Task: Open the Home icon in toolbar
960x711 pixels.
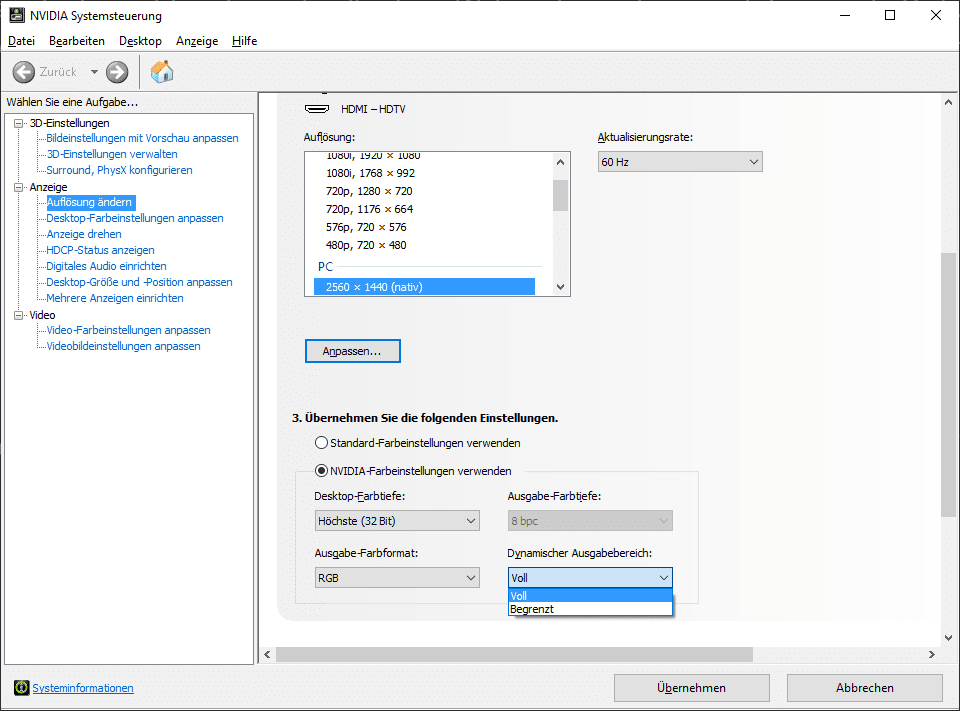Action: (x=162, y=72)
